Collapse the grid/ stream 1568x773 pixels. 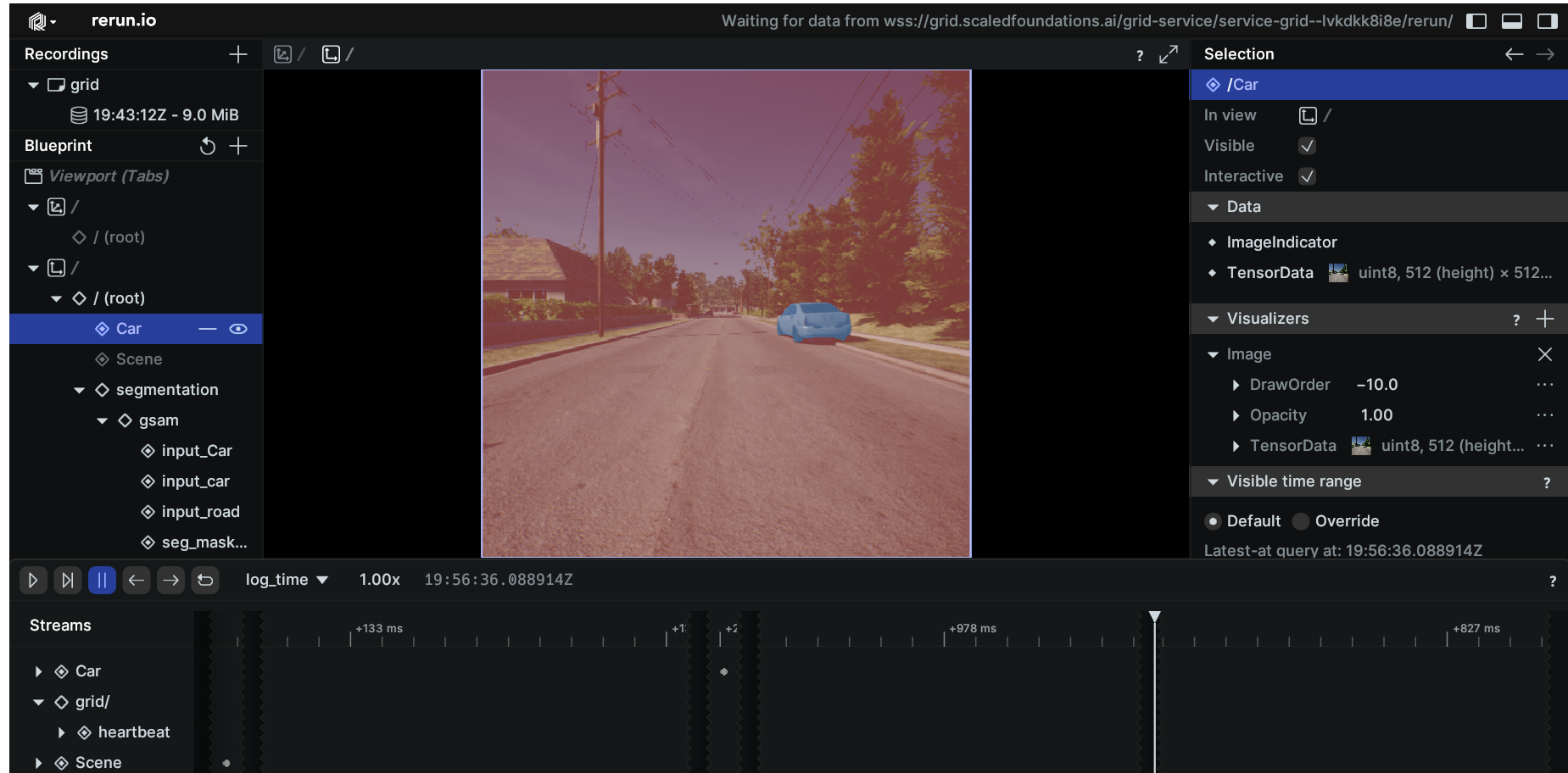(38, 702)
